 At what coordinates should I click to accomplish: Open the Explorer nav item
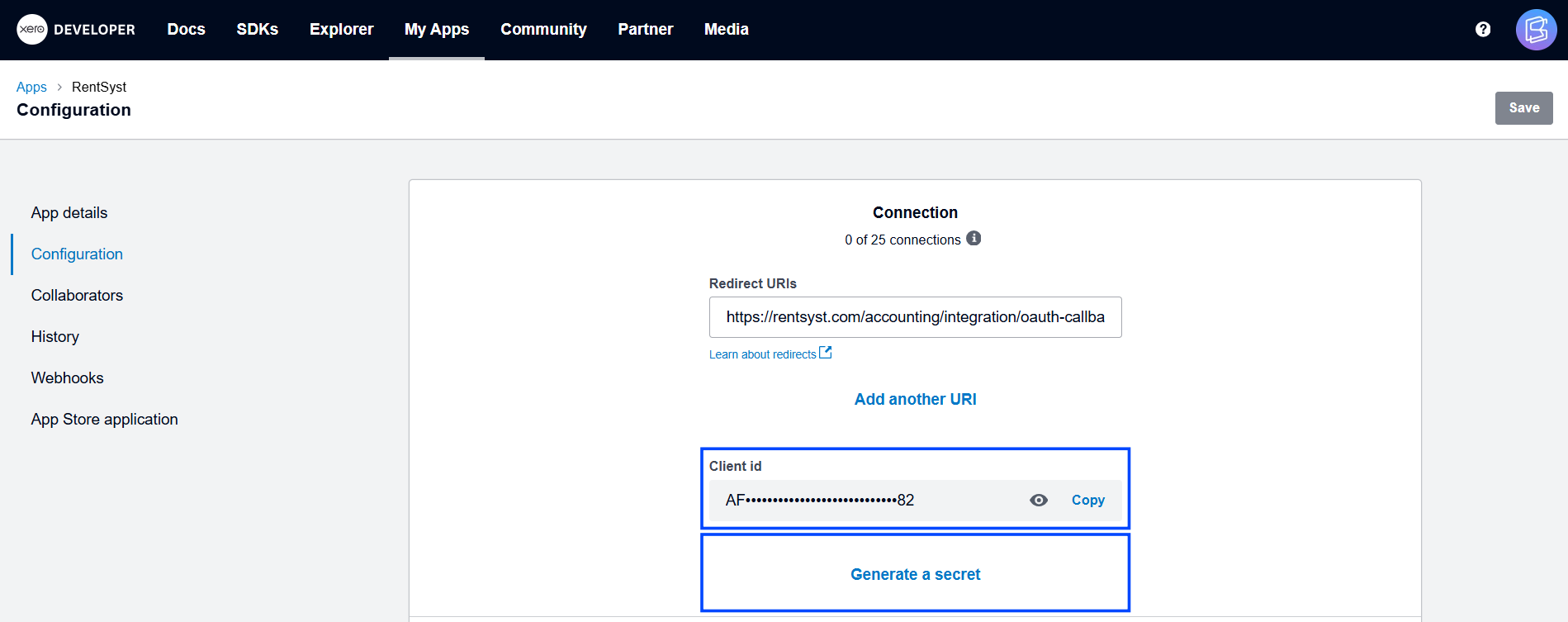coord(341,30)
